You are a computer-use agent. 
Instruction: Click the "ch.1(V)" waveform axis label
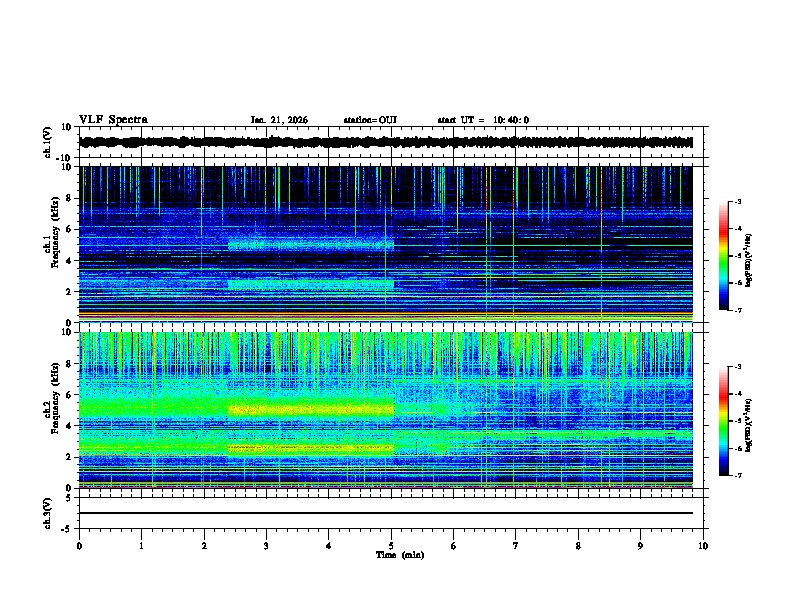(x=48, y=142)
